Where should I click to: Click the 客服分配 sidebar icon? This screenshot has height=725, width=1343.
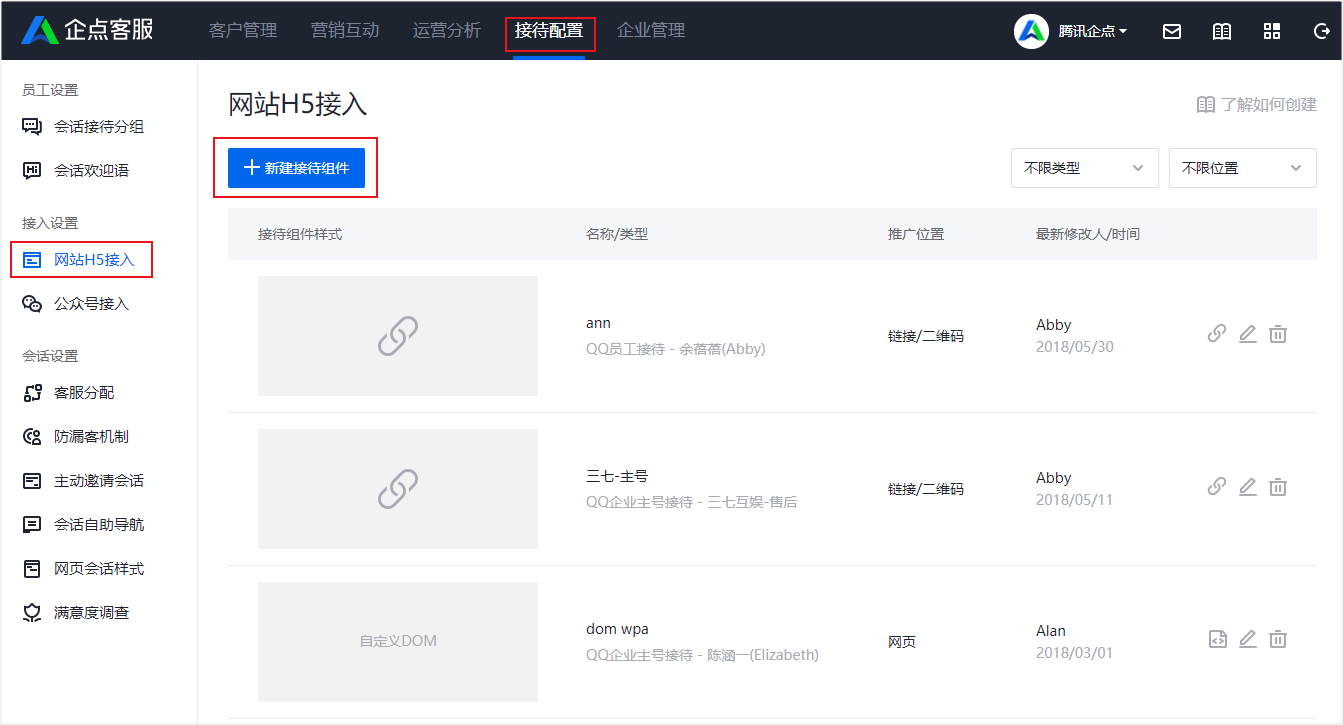pos(32,393)
